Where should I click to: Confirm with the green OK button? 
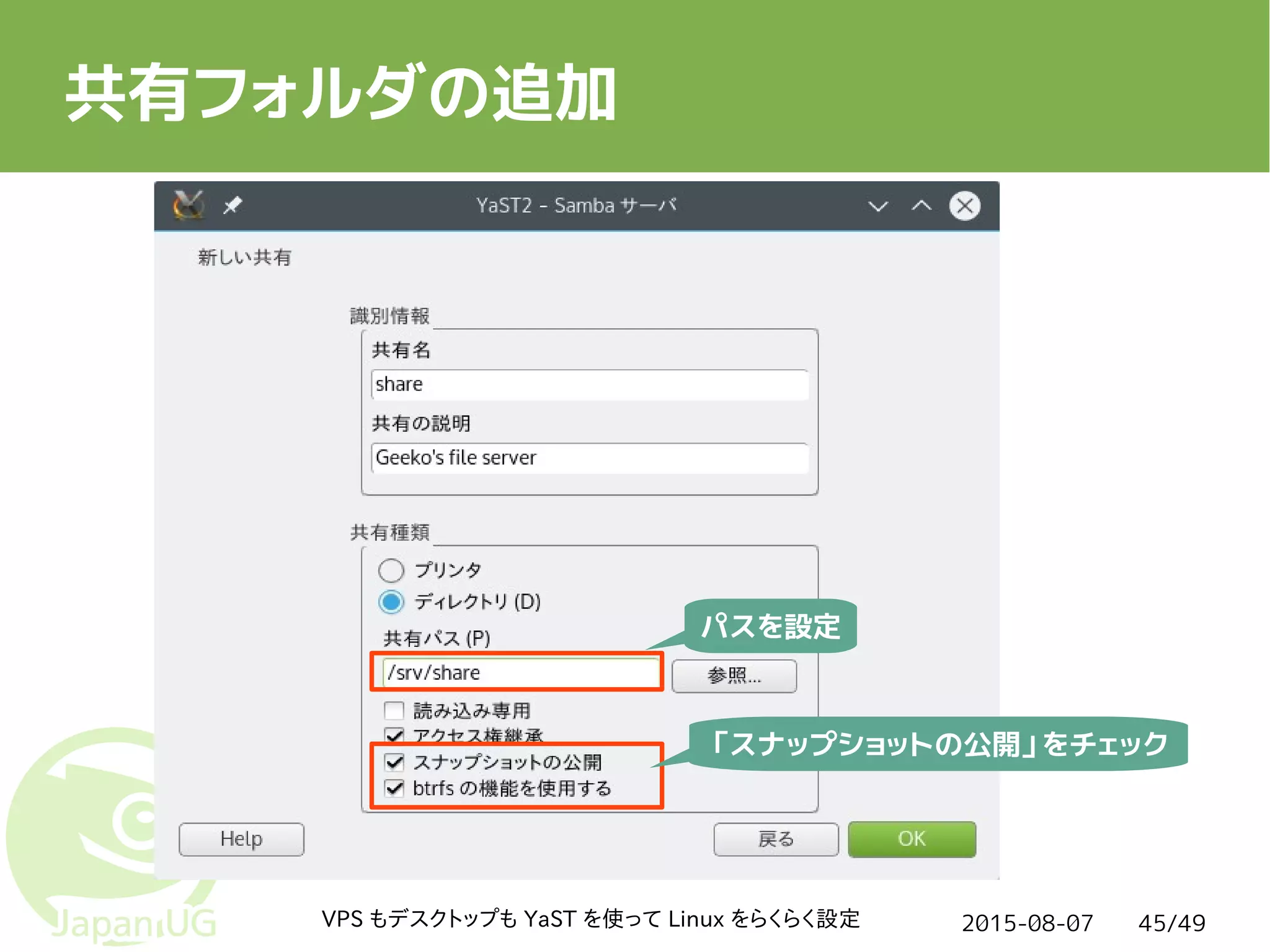click(912, 839)
